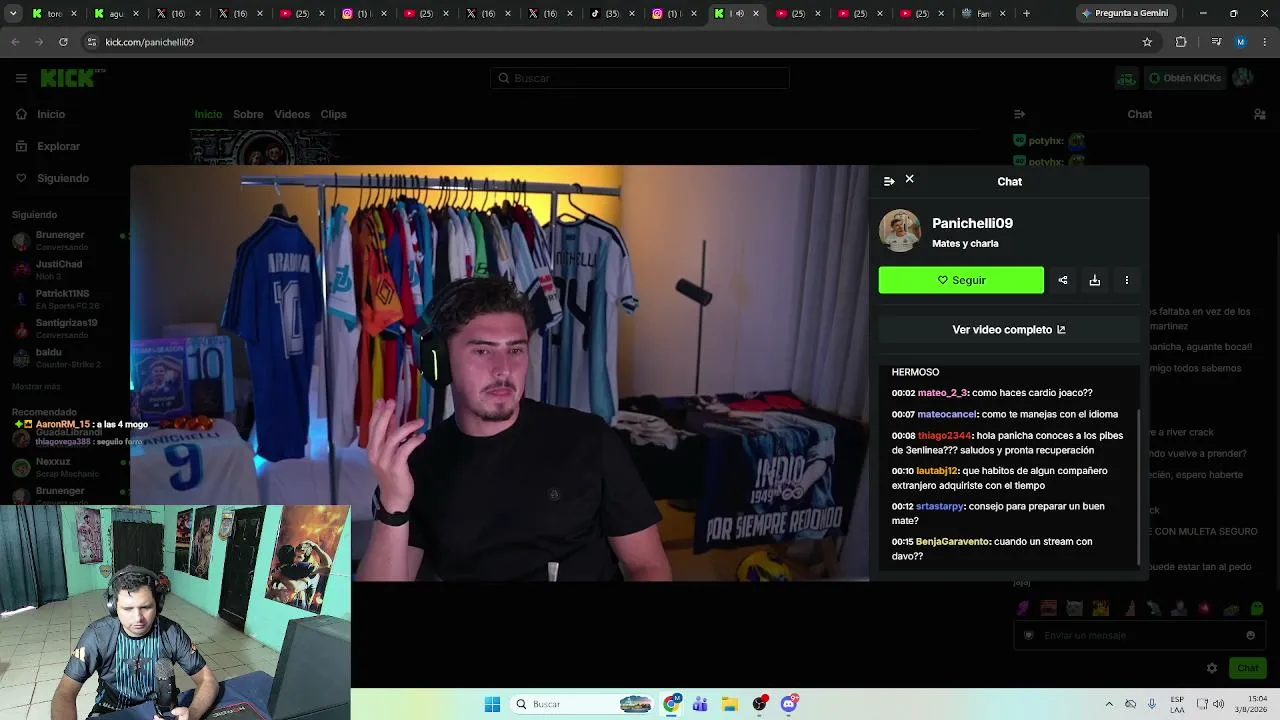Open the clip's three-dot options menu
Image resolution: width=1280 pixels, height=720 pixels.
click(1127, 280)
